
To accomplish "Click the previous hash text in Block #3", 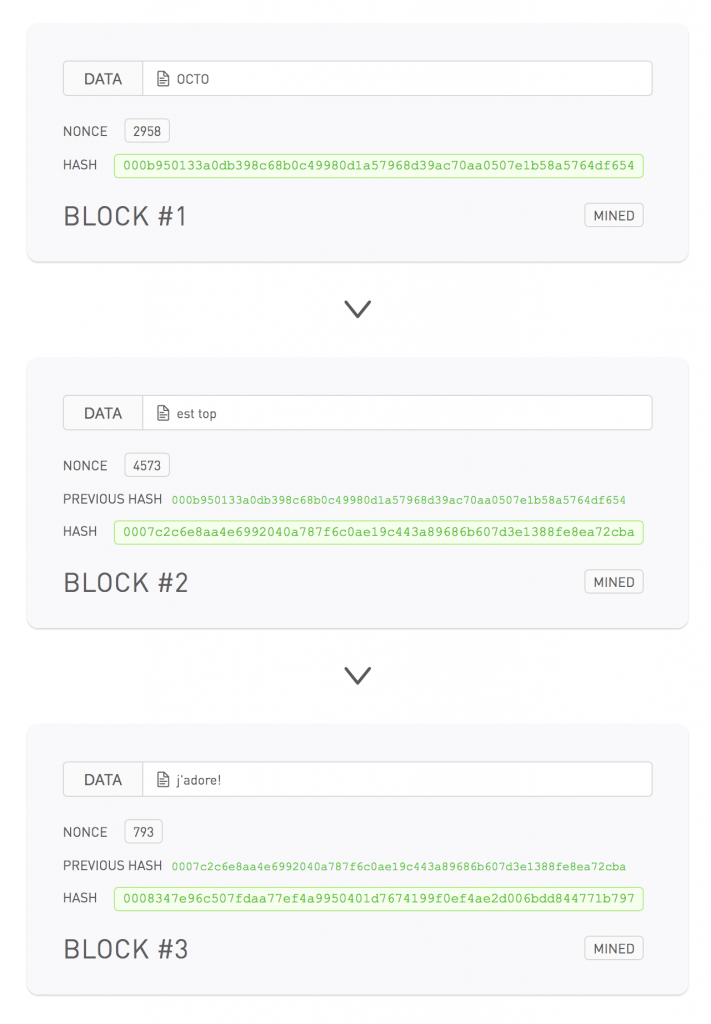I will coord(399,866).
